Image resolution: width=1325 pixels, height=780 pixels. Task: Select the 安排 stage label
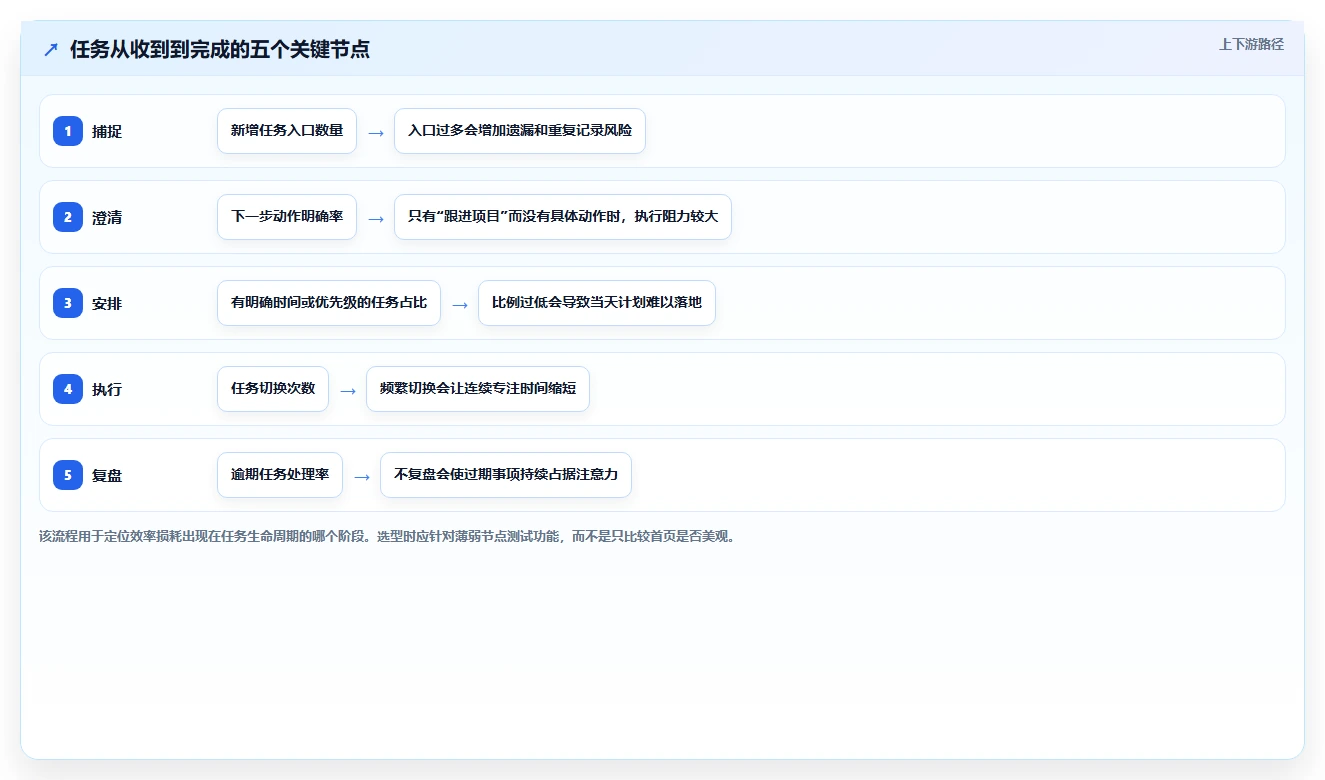pyautogui.click(x=107, y=303)
